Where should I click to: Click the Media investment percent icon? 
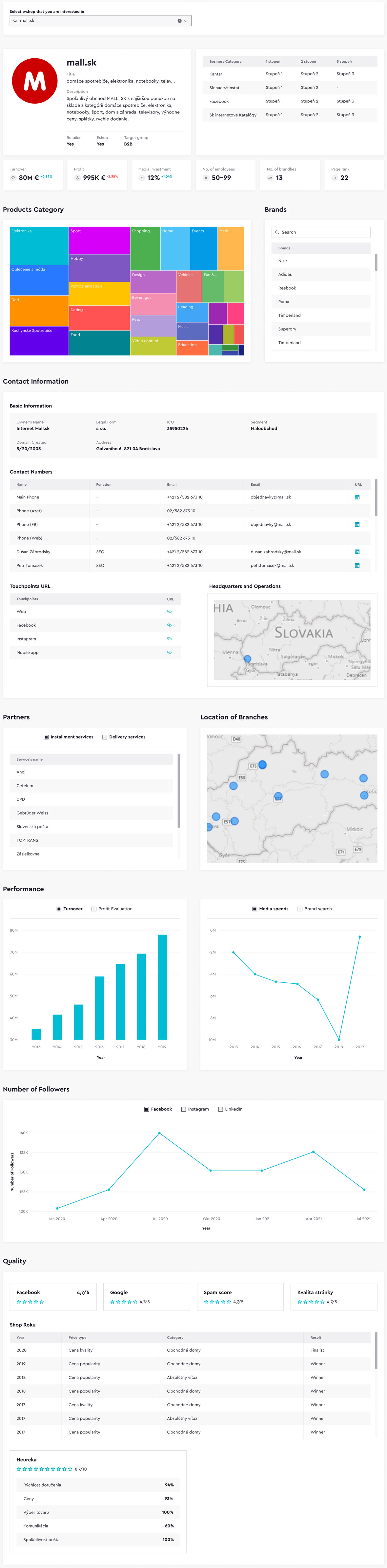[x=141, y=178]
